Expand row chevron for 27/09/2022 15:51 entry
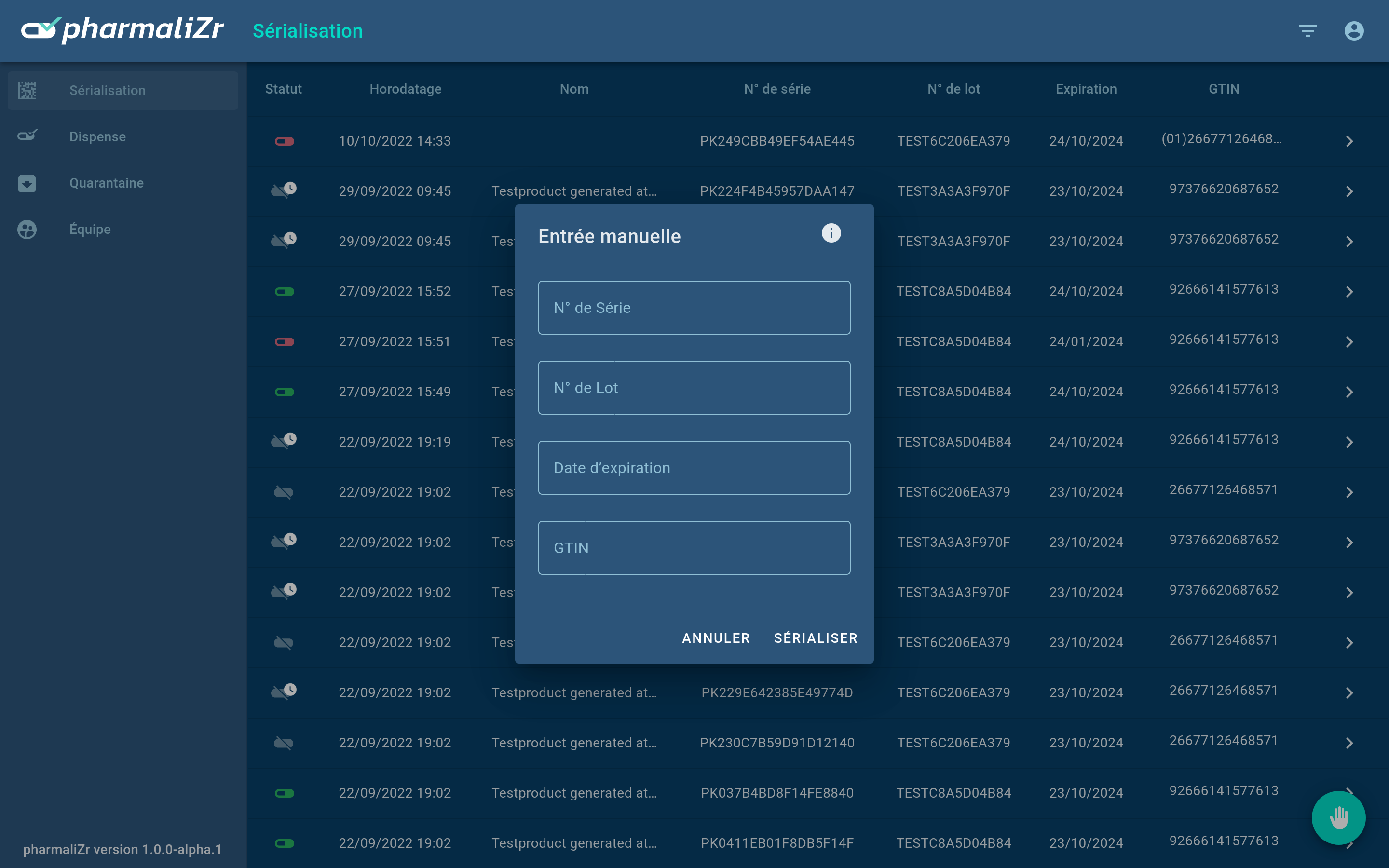1389x868 pixels. 1349,342
